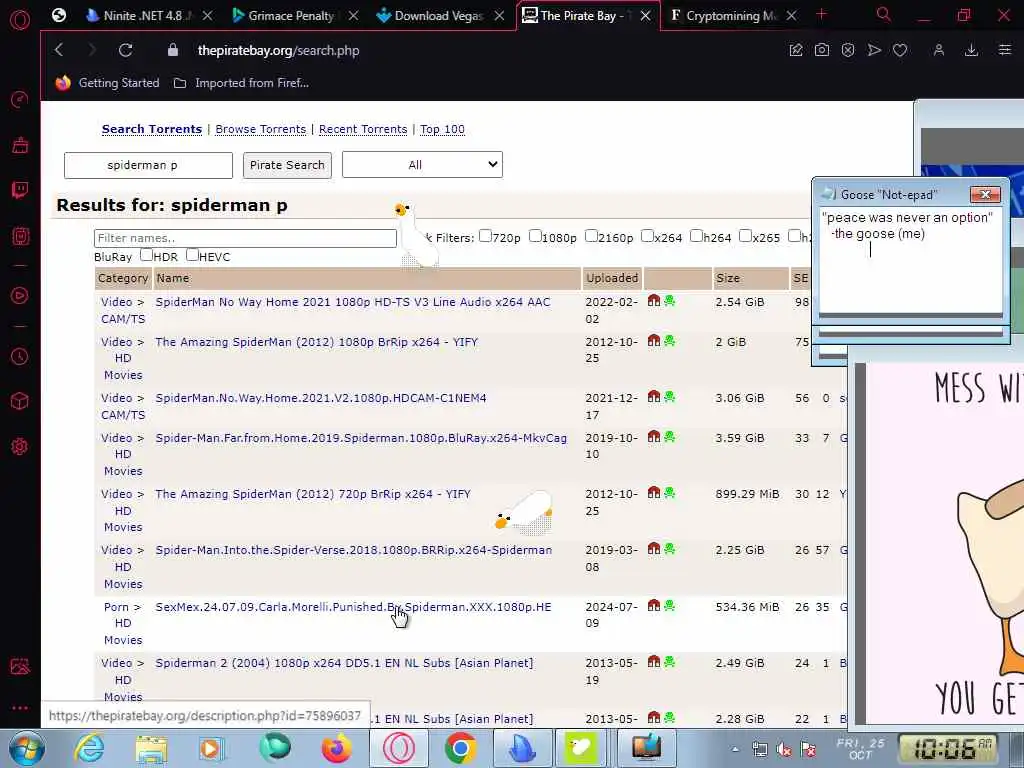Open the GX Control speedometer icon
Image resolution: width=1024 pixels, height=768 pixels.
point(20,99)
